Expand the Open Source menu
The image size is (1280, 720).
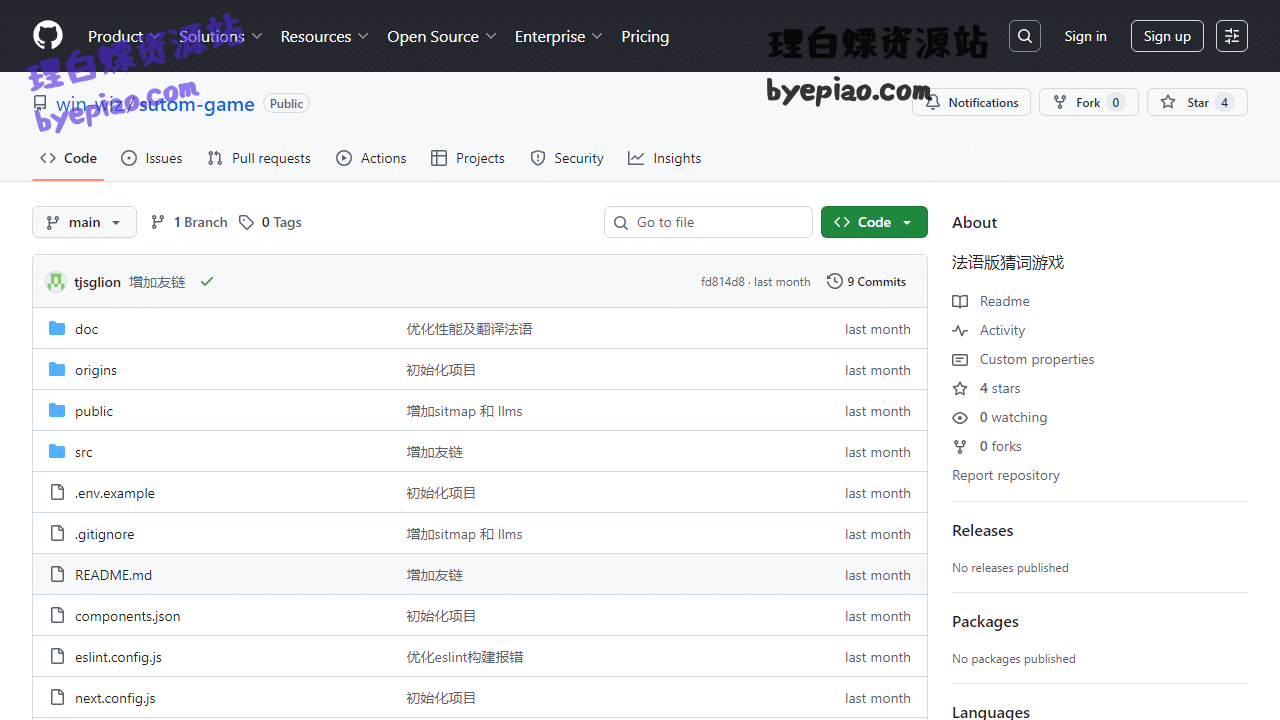pos(441,36)
